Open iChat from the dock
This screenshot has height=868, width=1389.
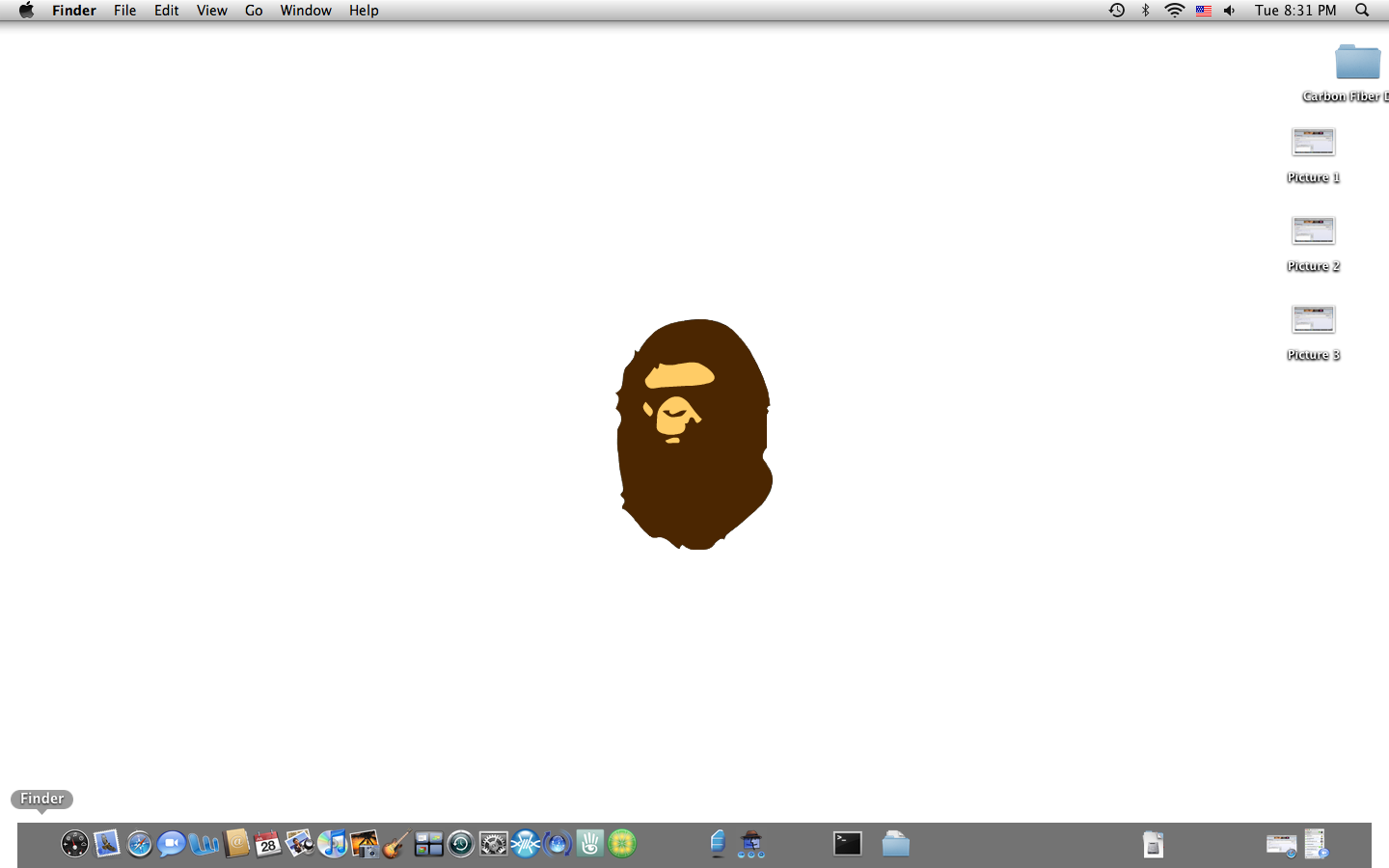point(172,845)
